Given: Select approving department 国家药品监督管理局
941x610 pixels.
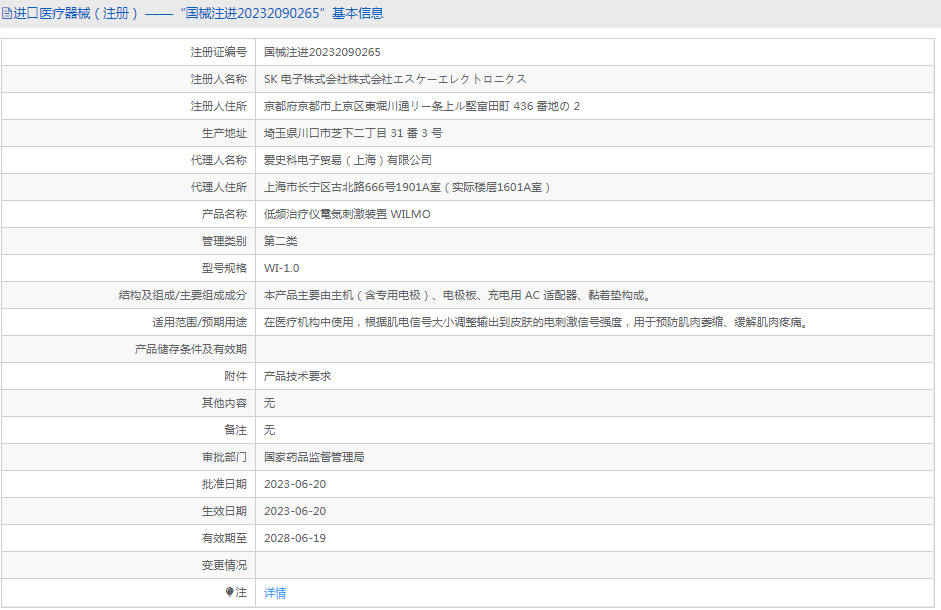Looking at the screenshot, I should click(314, 458).
